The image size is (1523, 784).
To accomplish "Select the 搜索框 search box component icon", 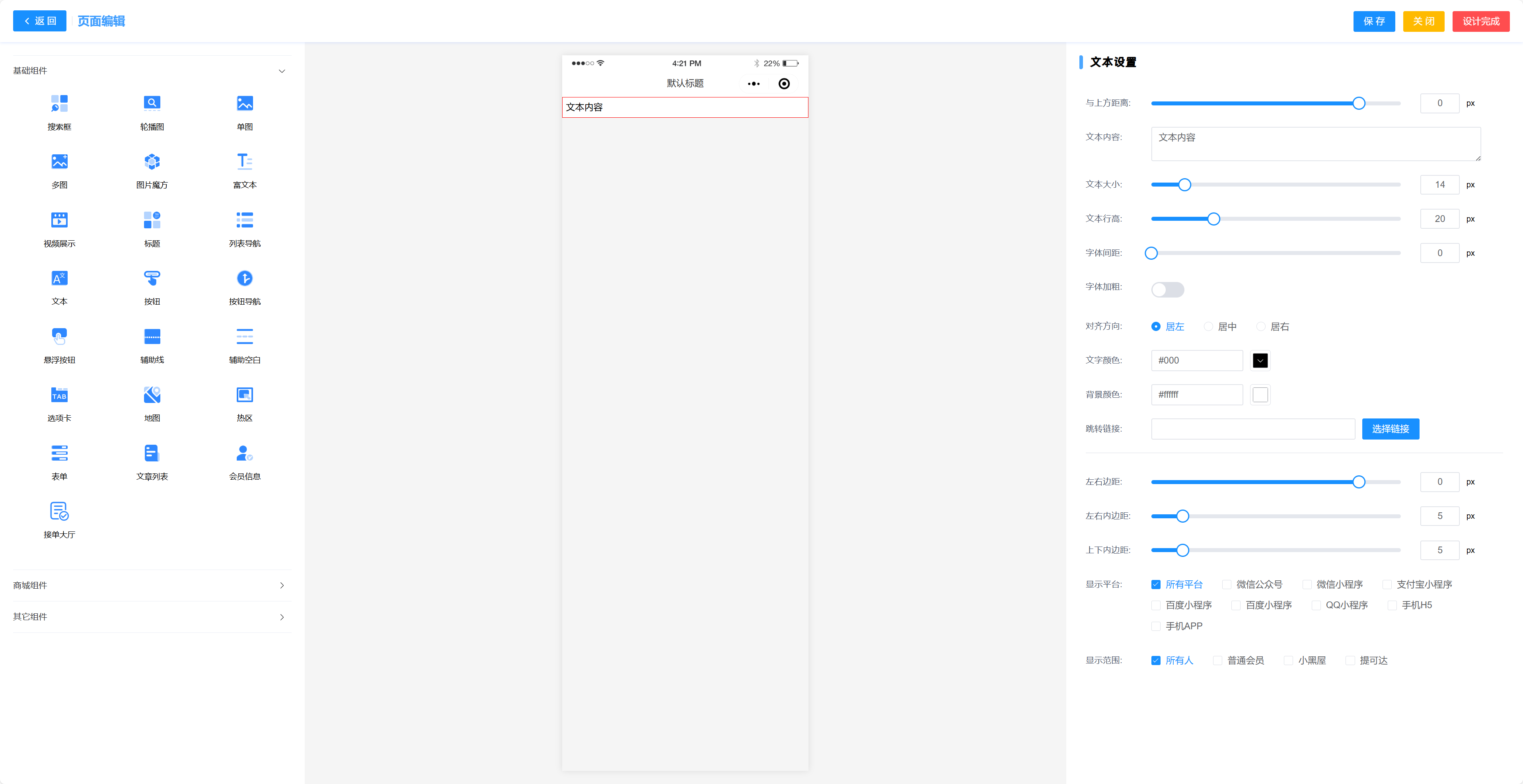I will tap(59, 103).
